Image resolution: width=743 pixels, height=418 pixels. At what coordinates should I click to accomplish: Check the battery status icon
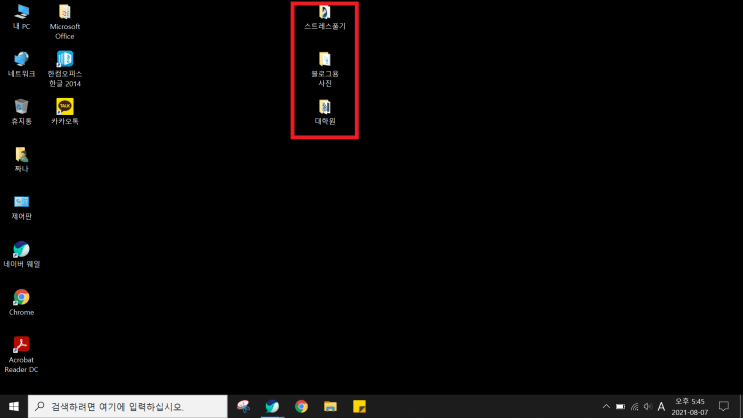pyautogui.click(x=620, y=407)
